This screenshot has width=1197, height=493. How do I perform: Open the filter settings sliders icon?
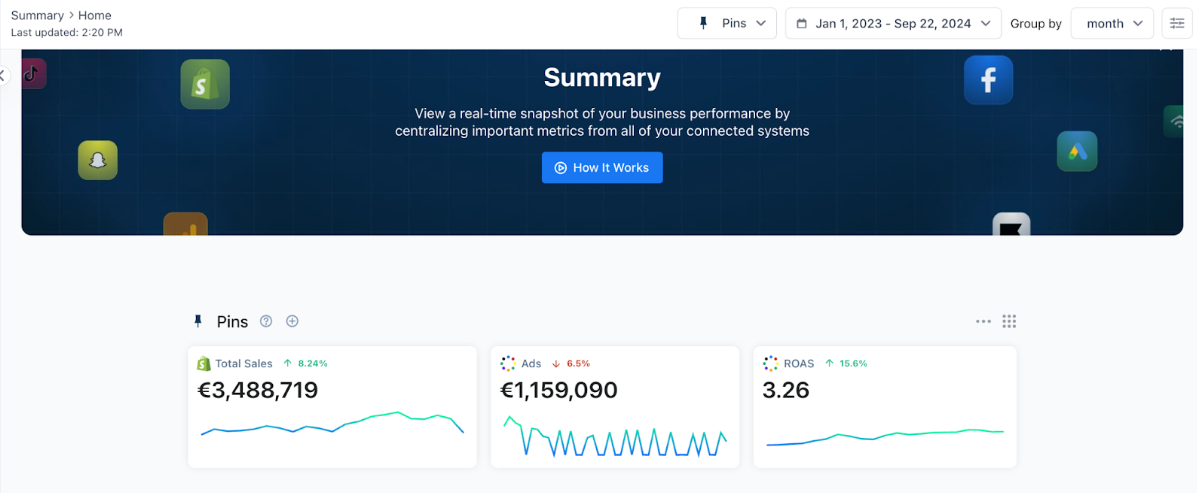click(1176, 23)
